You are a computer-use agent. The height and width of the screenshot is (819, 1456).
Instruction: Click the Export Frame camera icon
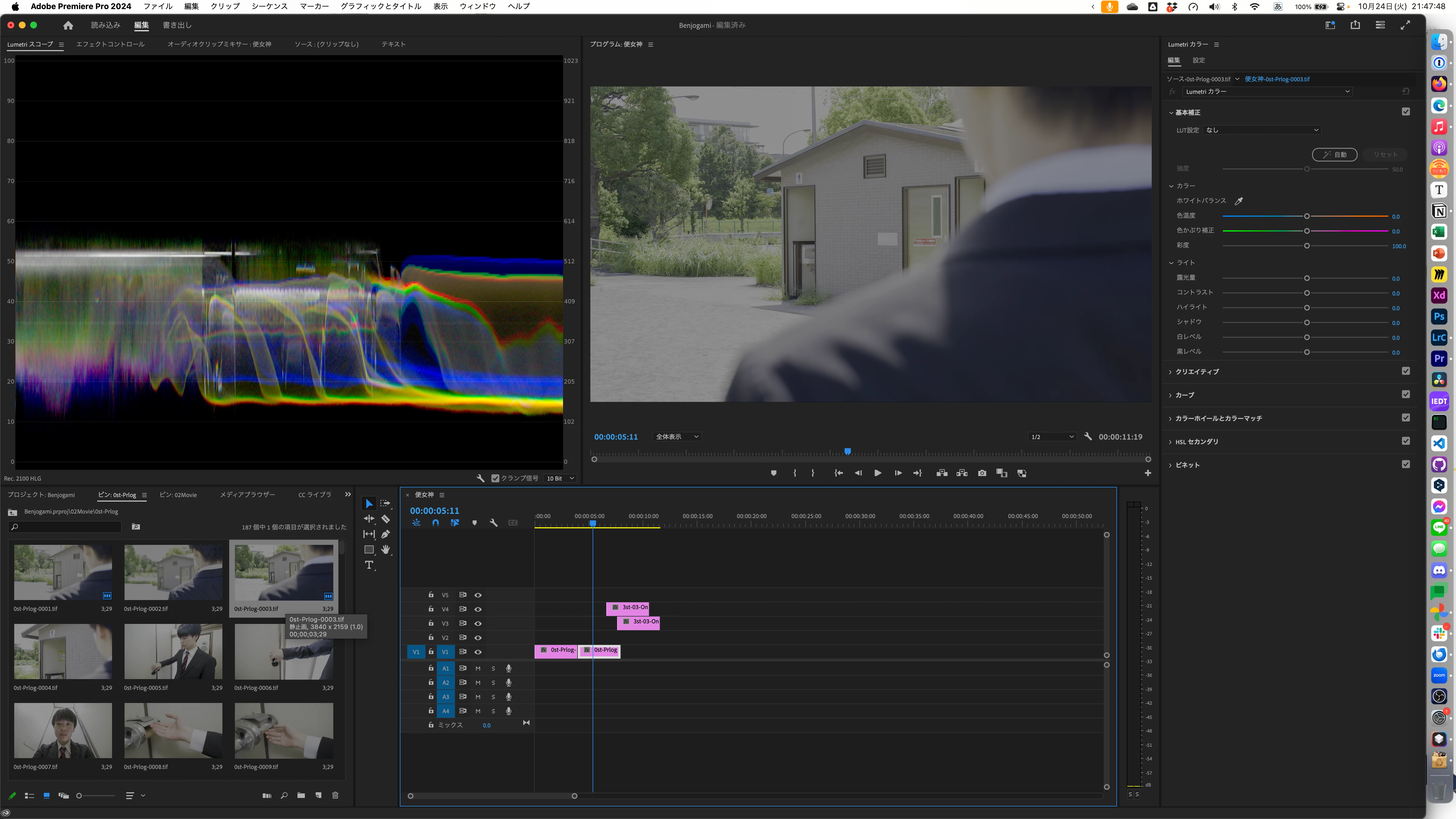tap(982, 473)
